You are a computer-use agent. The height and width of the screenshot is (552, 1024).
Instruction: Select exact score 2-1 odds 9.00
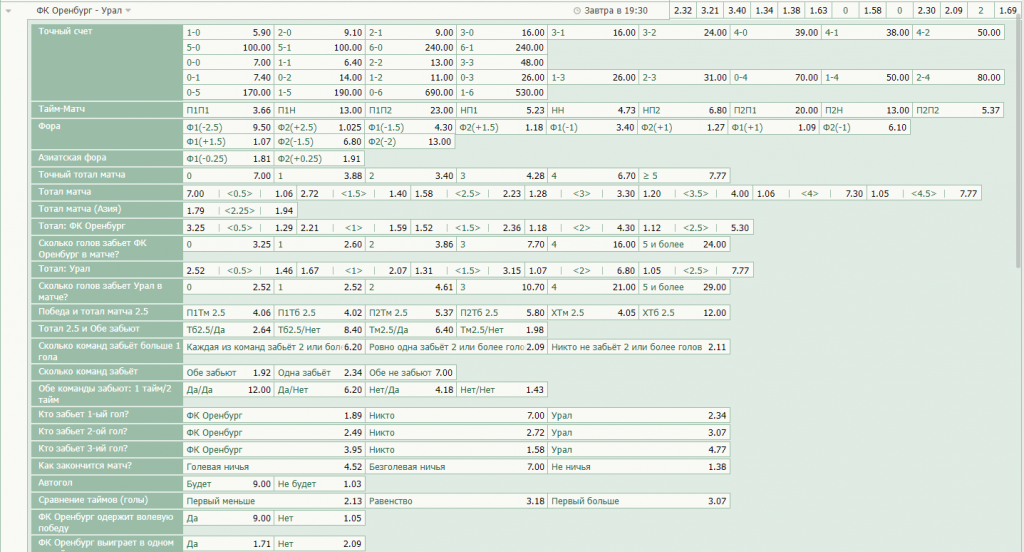coord(410,33)
